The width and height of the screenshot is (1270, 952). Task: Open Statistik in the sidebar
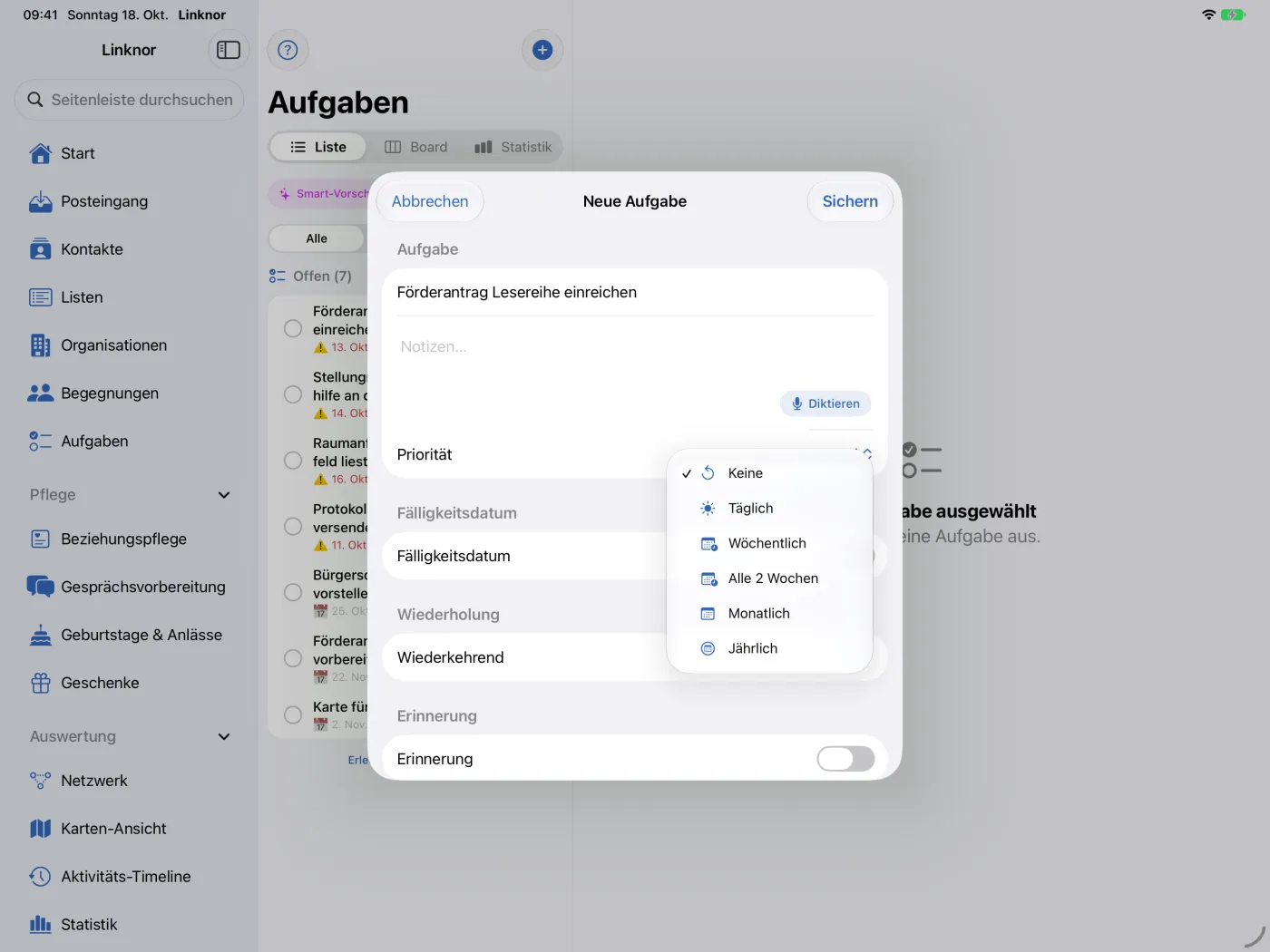pos(129,925)
